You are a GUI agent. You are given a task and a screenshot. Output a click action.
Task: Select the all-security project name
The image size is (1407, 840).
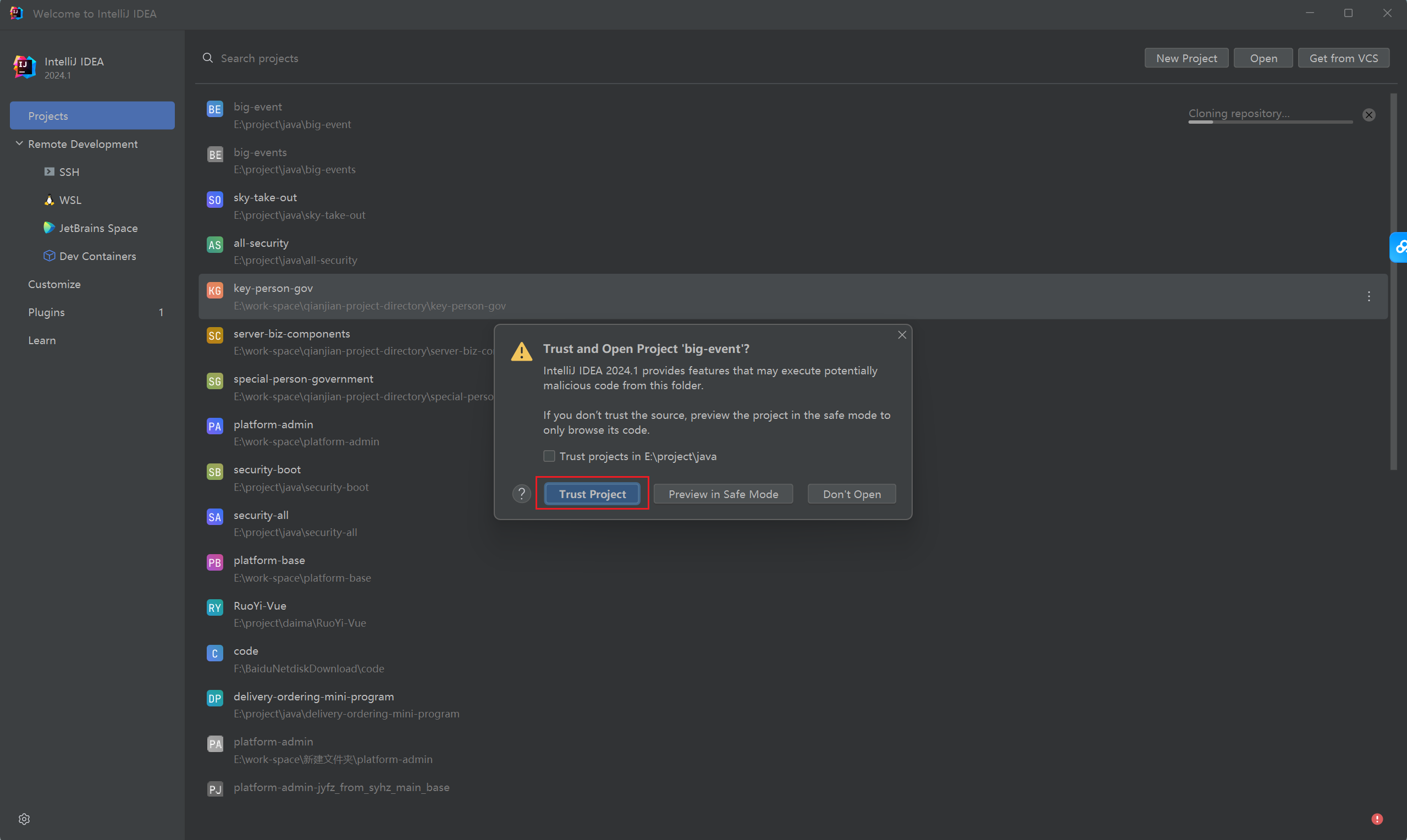click(x=261, y=242)
